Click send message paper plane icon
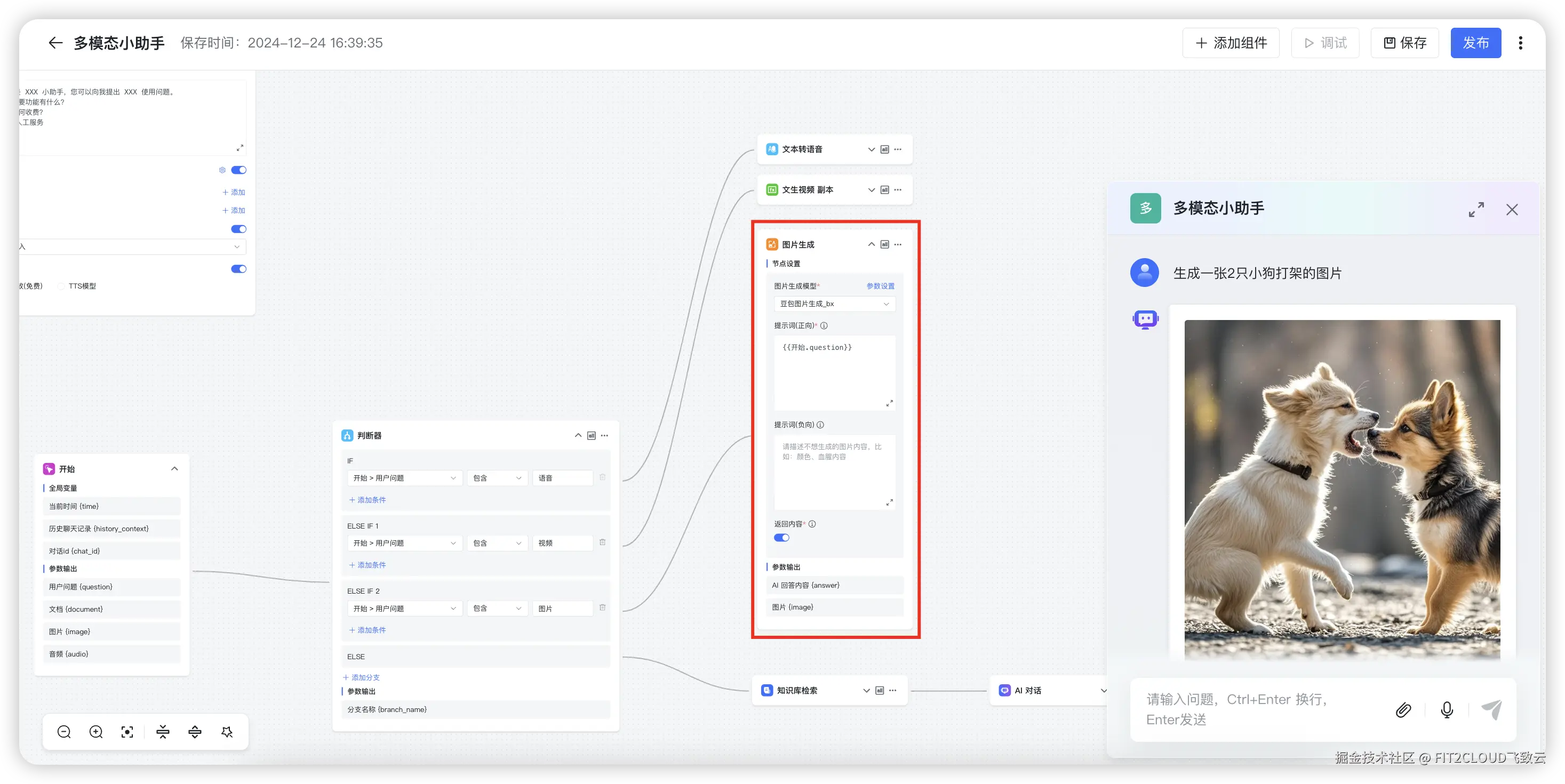1565x784 pixels. click(x=1491, y=710)
